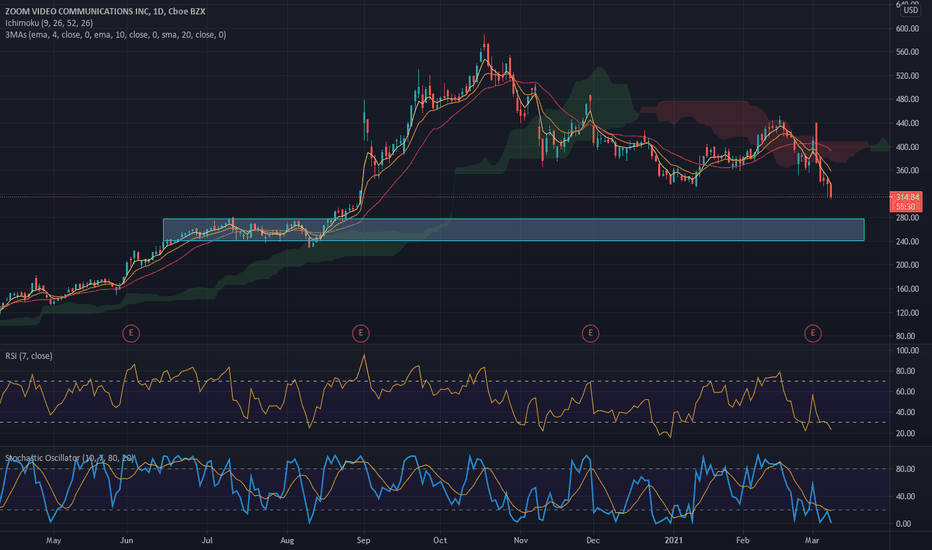Click the Feb label on time axis
Viewport: 932px width, 550px height.
[742, 540]
